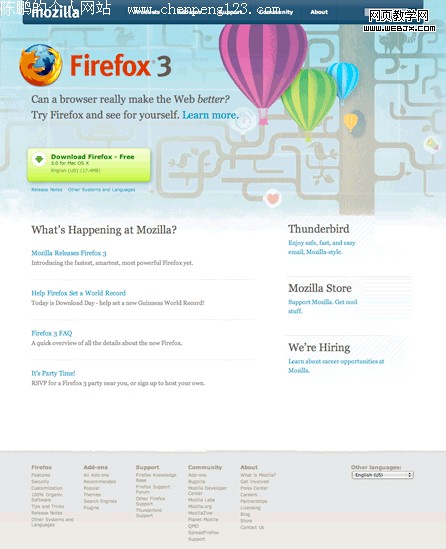
Task: Open Help Firefox Set a World Record
Action: [x=78, y=293]
